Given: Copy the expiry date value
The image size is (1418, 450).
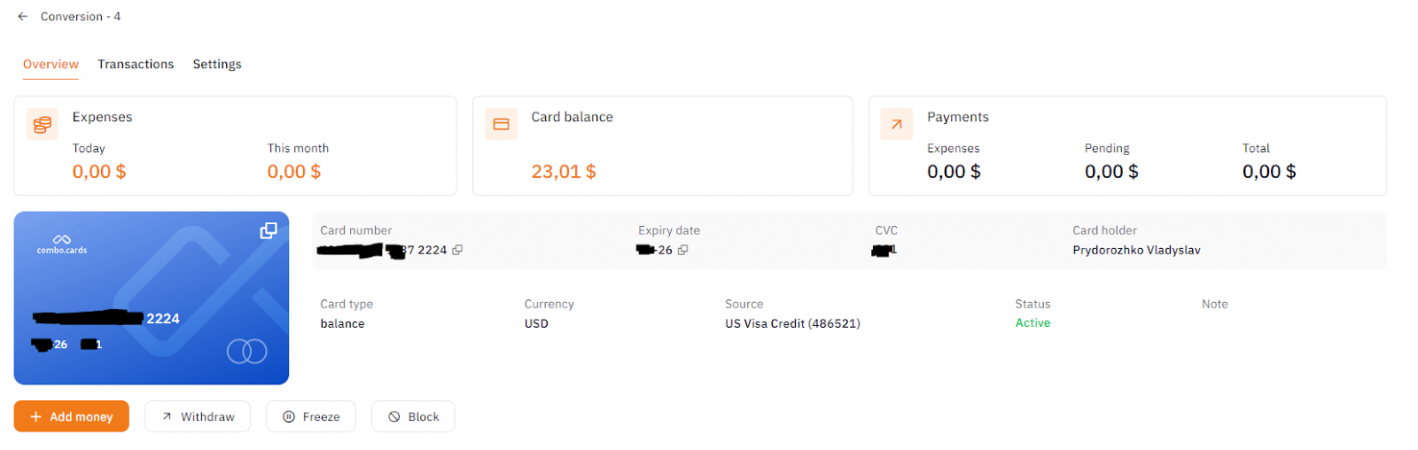Looking at the screenshot, I should [x=683, y=250].
